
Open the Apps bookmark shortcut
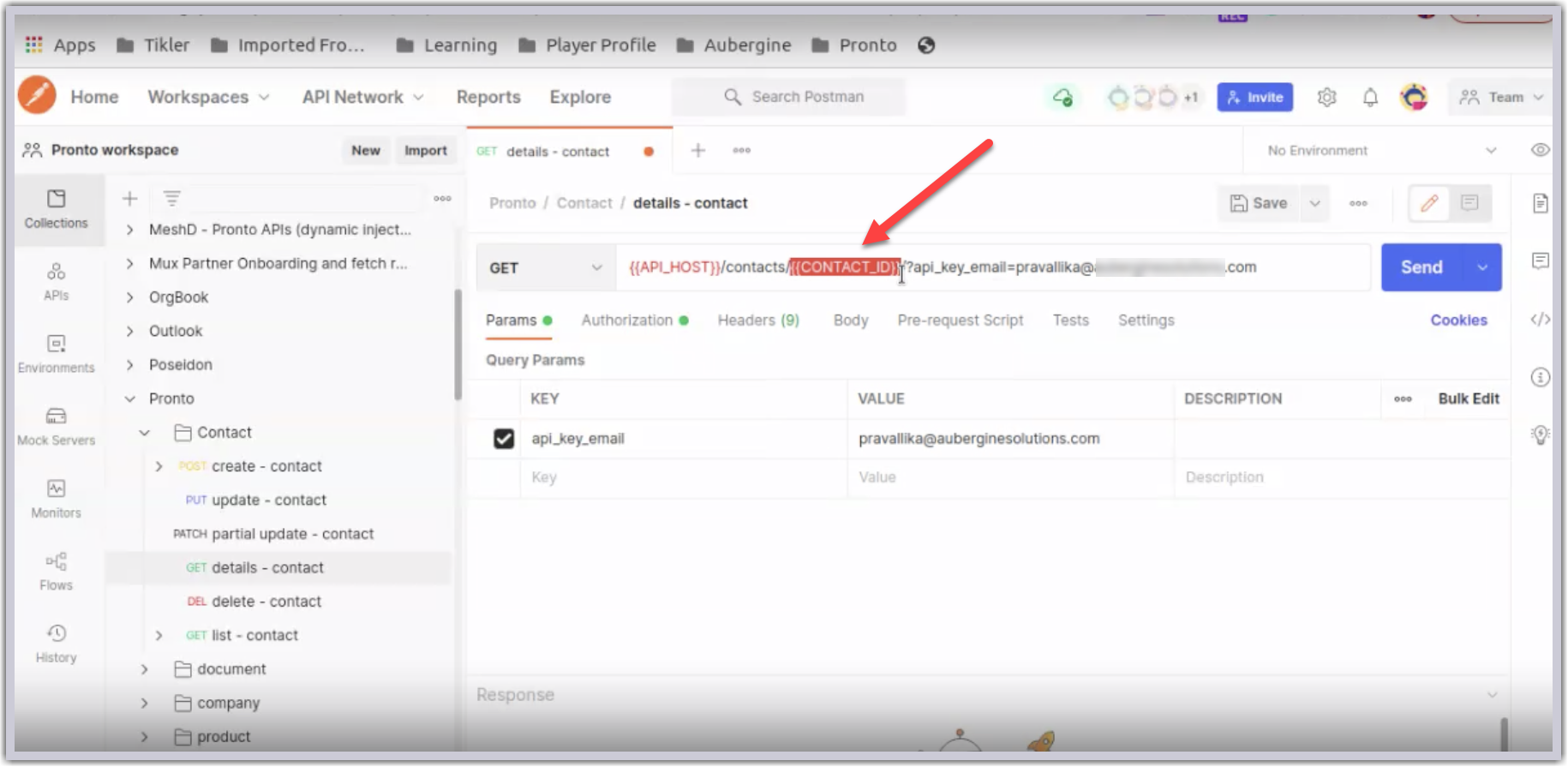tap(60, 45)
